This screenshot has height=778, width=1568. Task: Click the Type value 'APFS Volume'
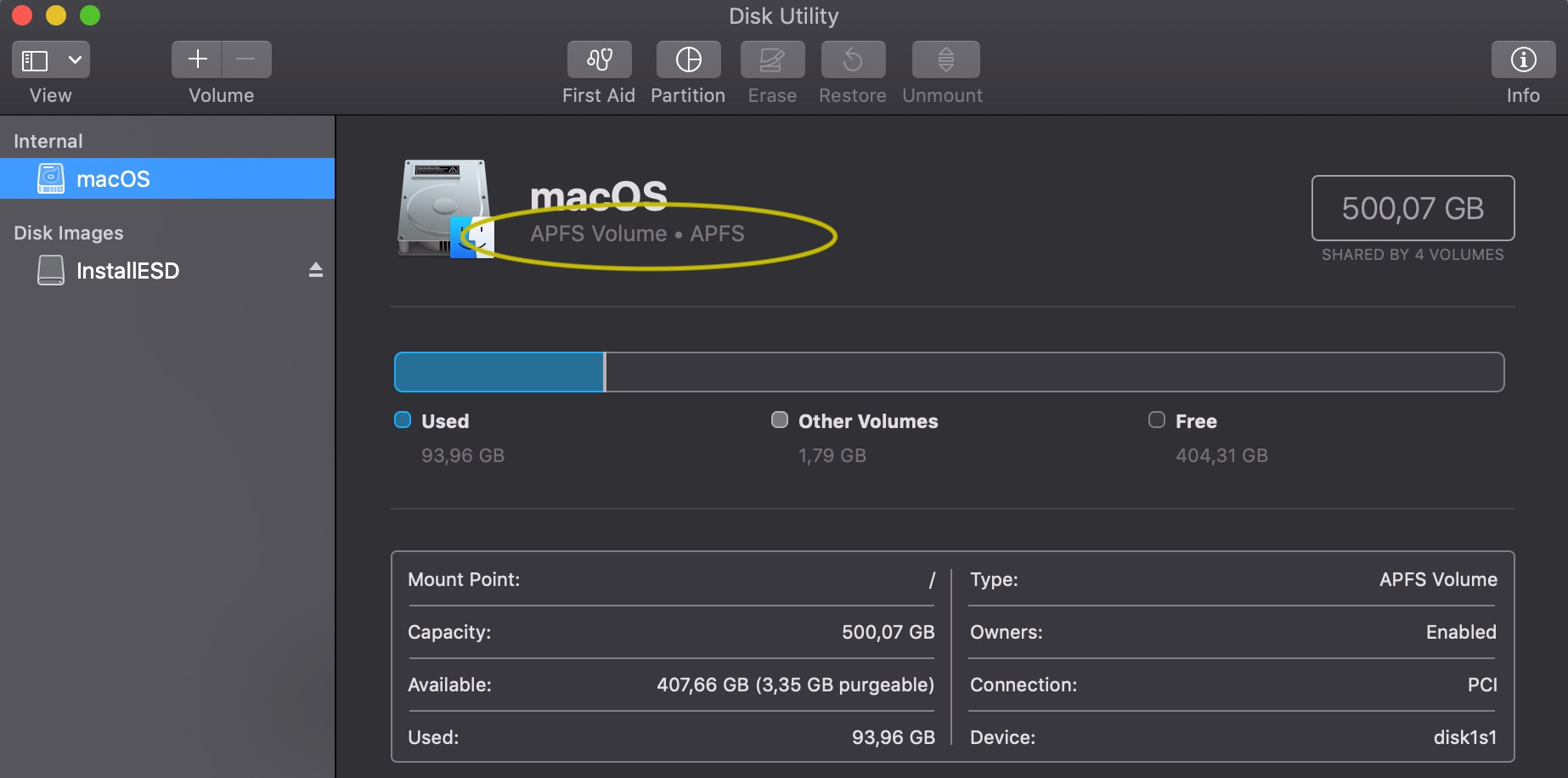click(x=1438, y=579)
